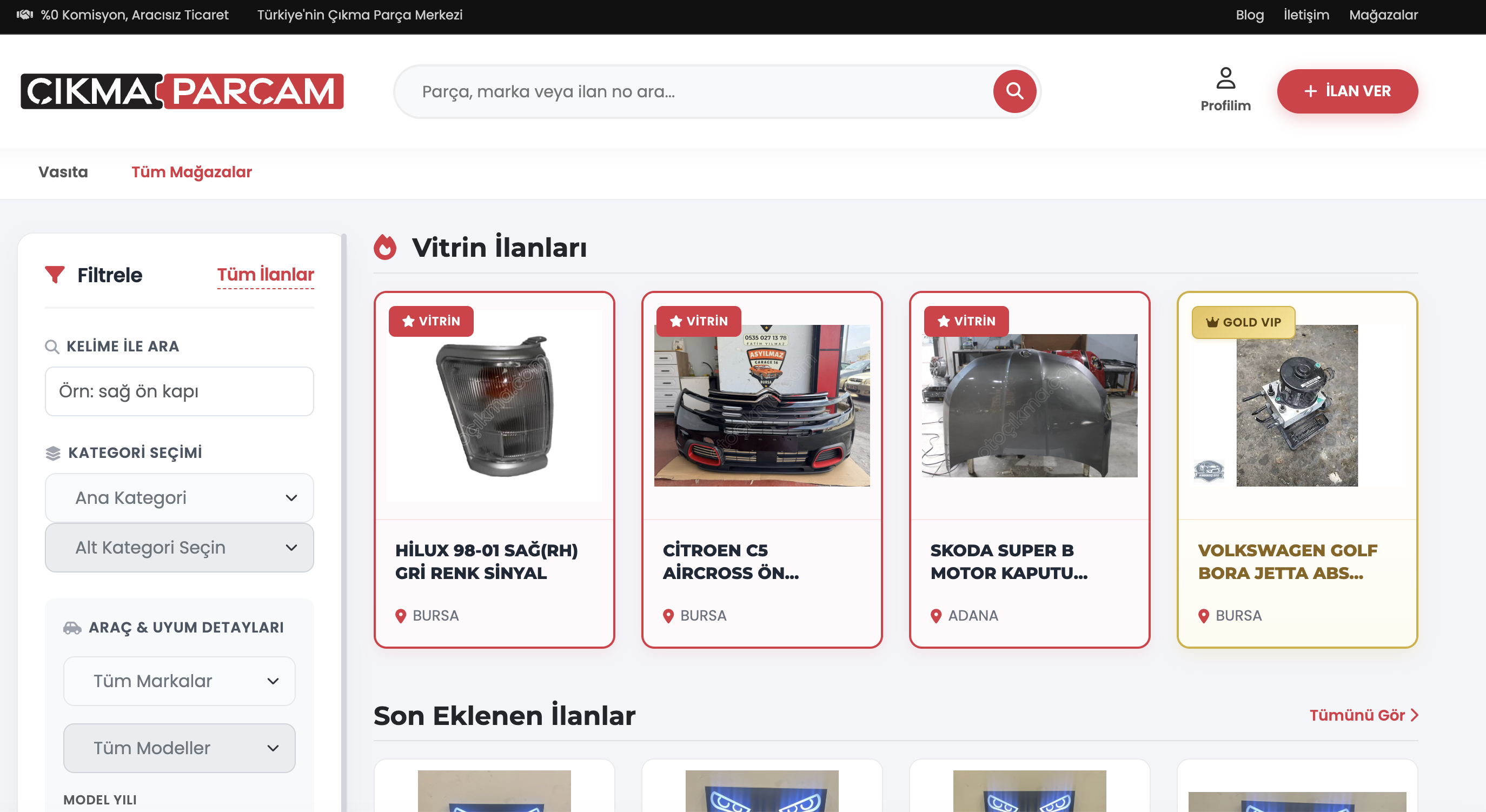Image resolution: width=1486 pixels, height=812 pixels.
Task: Click the Citroen front bumper thumbnail
Action: coord(762,405)
